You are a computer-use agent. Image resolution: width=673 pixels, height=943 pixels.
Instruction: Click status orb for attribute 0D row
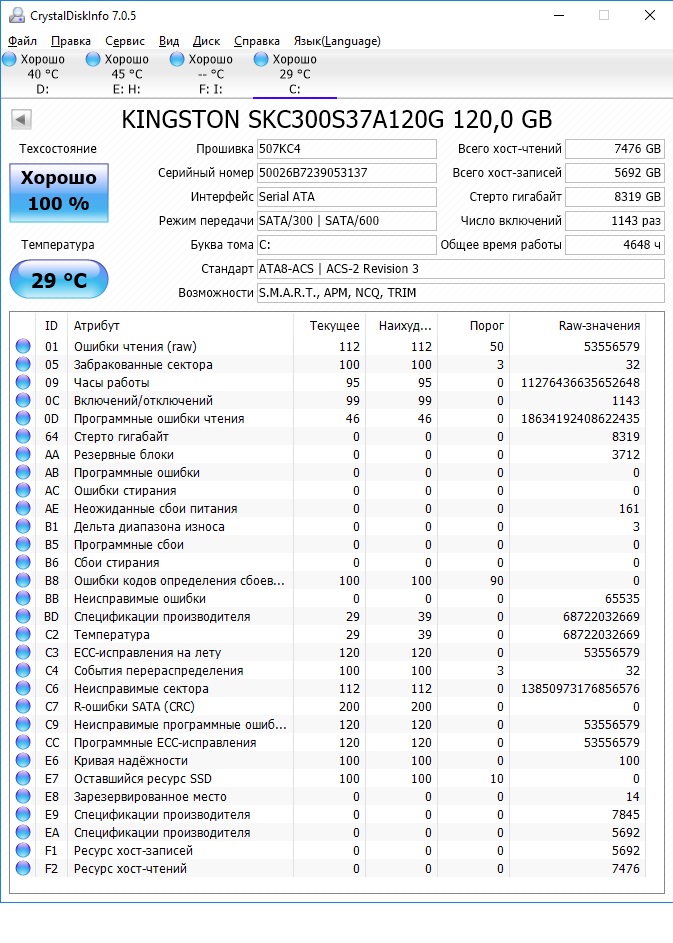tap(23, 418)
